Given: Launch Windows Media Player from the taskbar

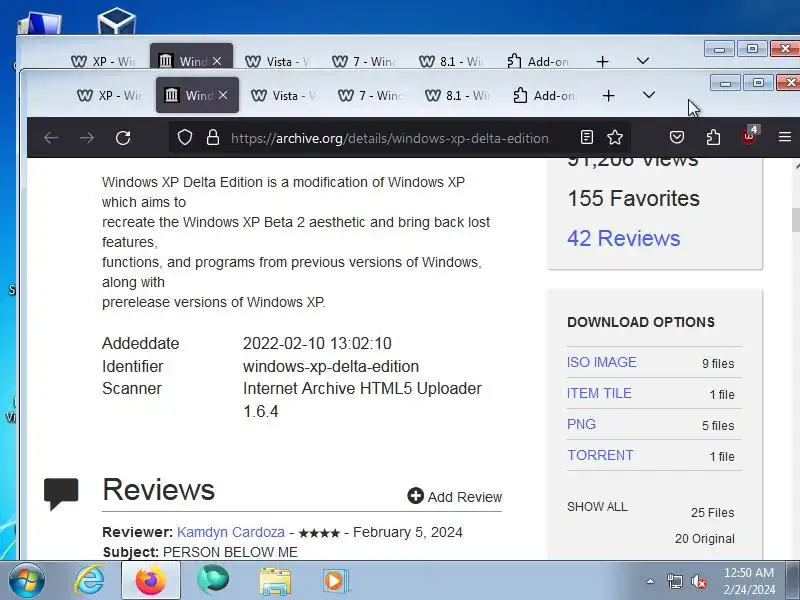Looking at the screenshot, I should [336, 581].
